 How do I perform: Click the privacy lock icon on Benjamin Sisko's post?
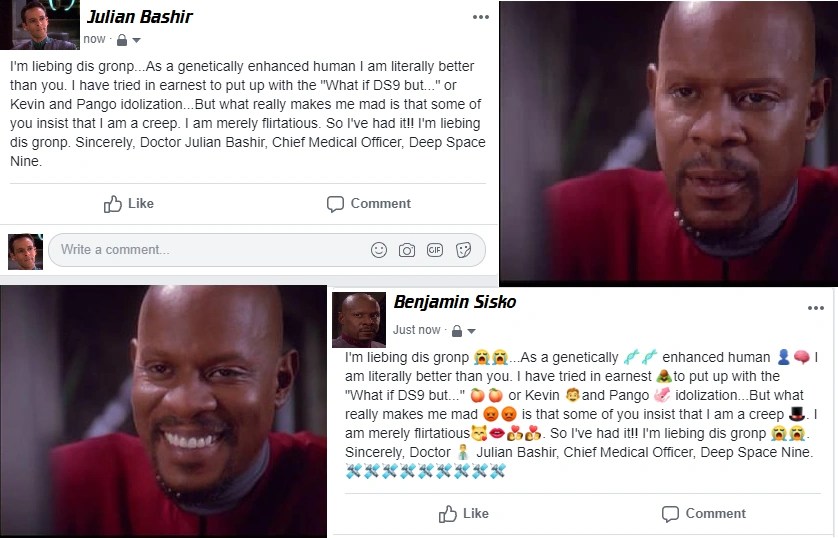[x=456, y=331]
